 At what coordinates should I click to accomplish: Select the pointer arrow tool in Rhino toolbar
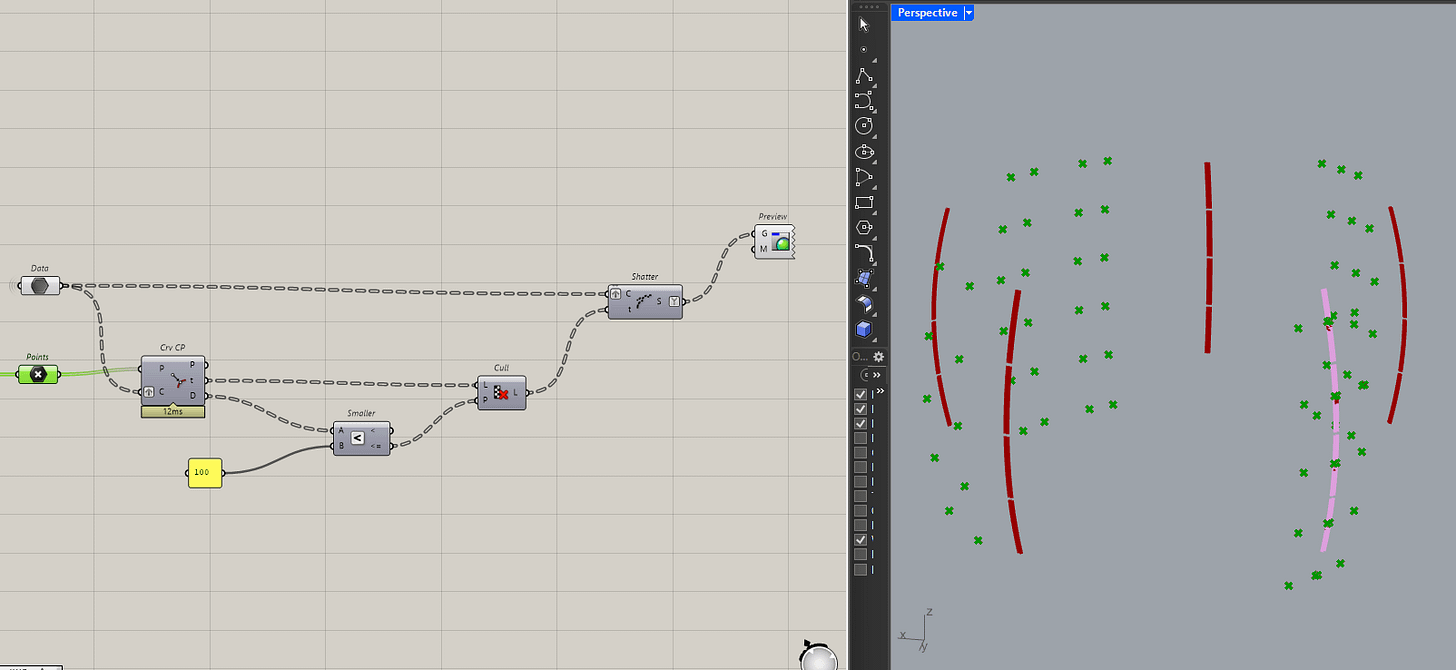pyautogui.click(x=865, y=24)
